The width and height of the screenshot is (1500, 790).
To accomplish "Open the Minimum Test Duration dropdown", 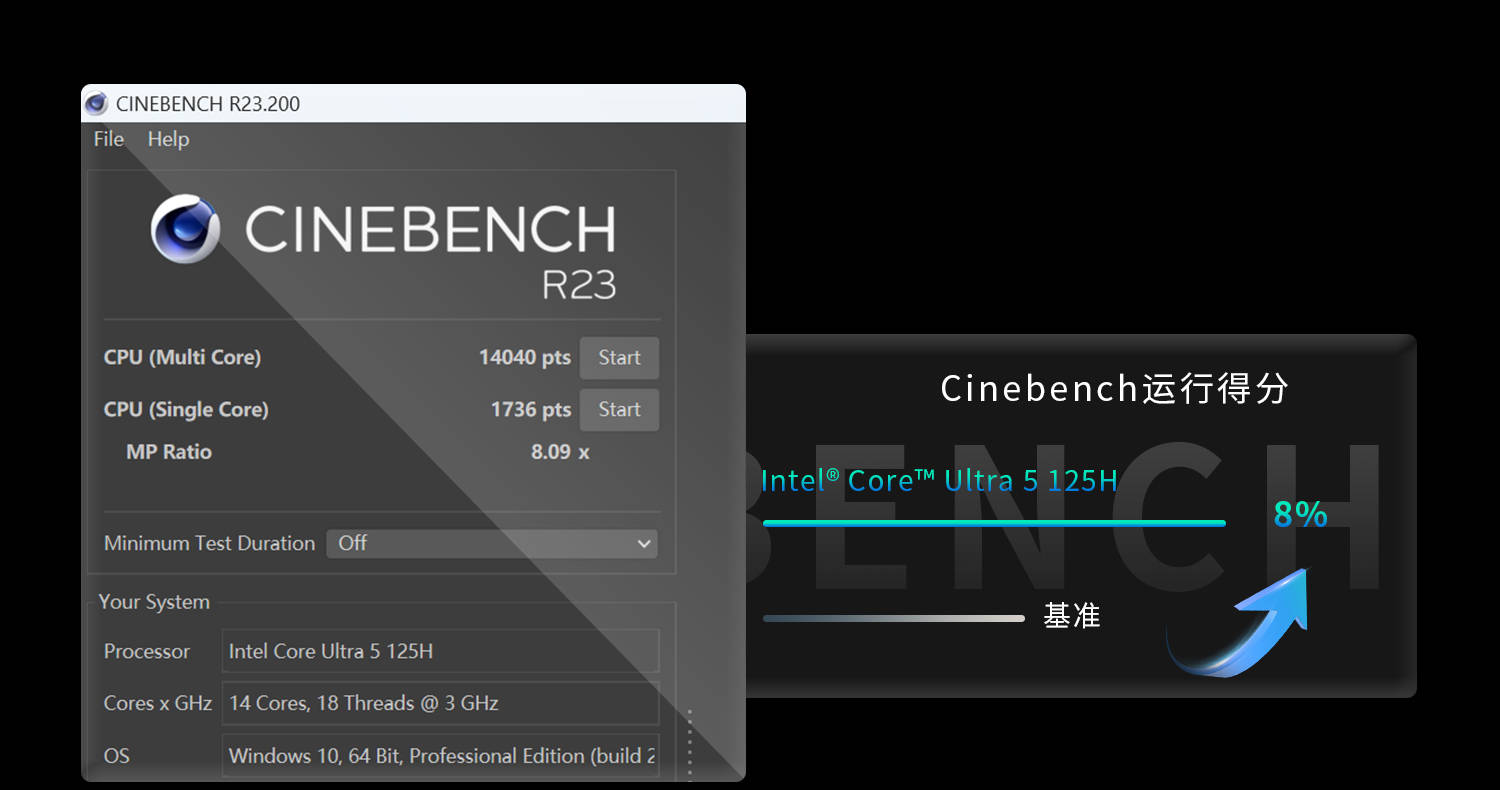I will click(491, 543).
